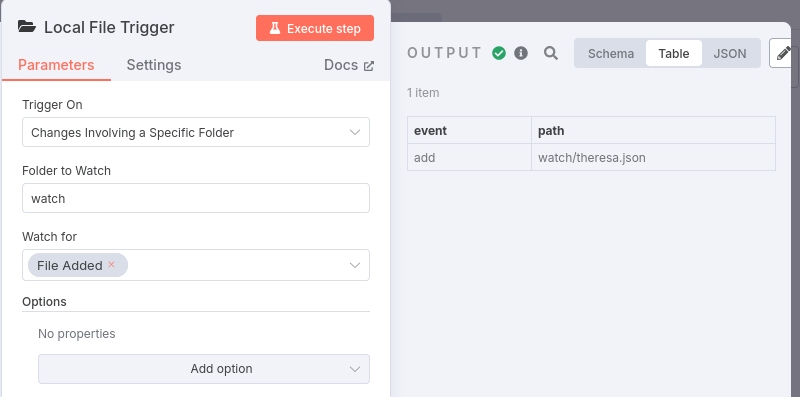The height and width of the screenshot is (397, 800).
Task: Click Execute step button
Action: click(315, 28)
